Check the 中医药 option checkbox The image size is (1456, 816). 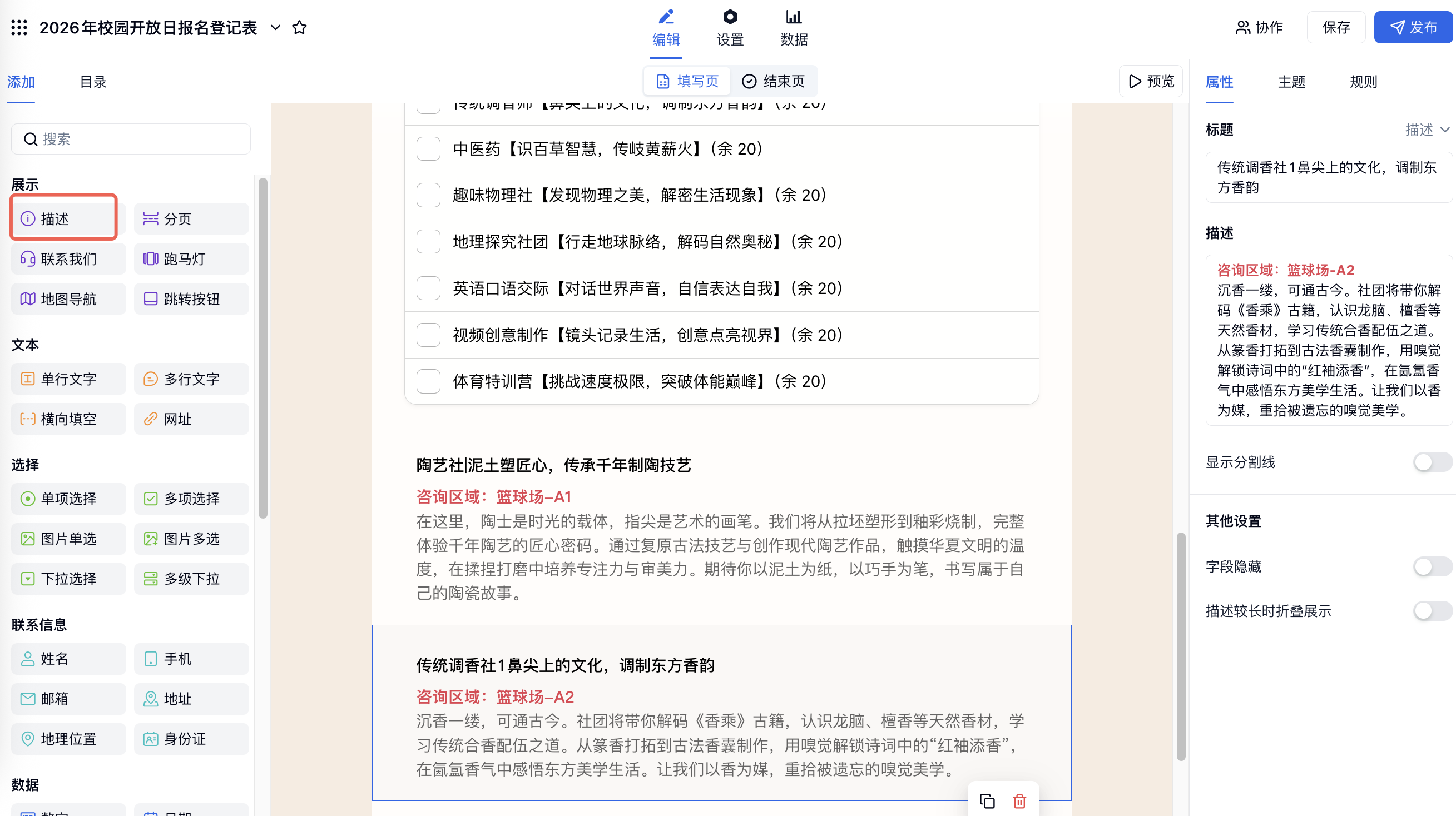pos(428,148)
